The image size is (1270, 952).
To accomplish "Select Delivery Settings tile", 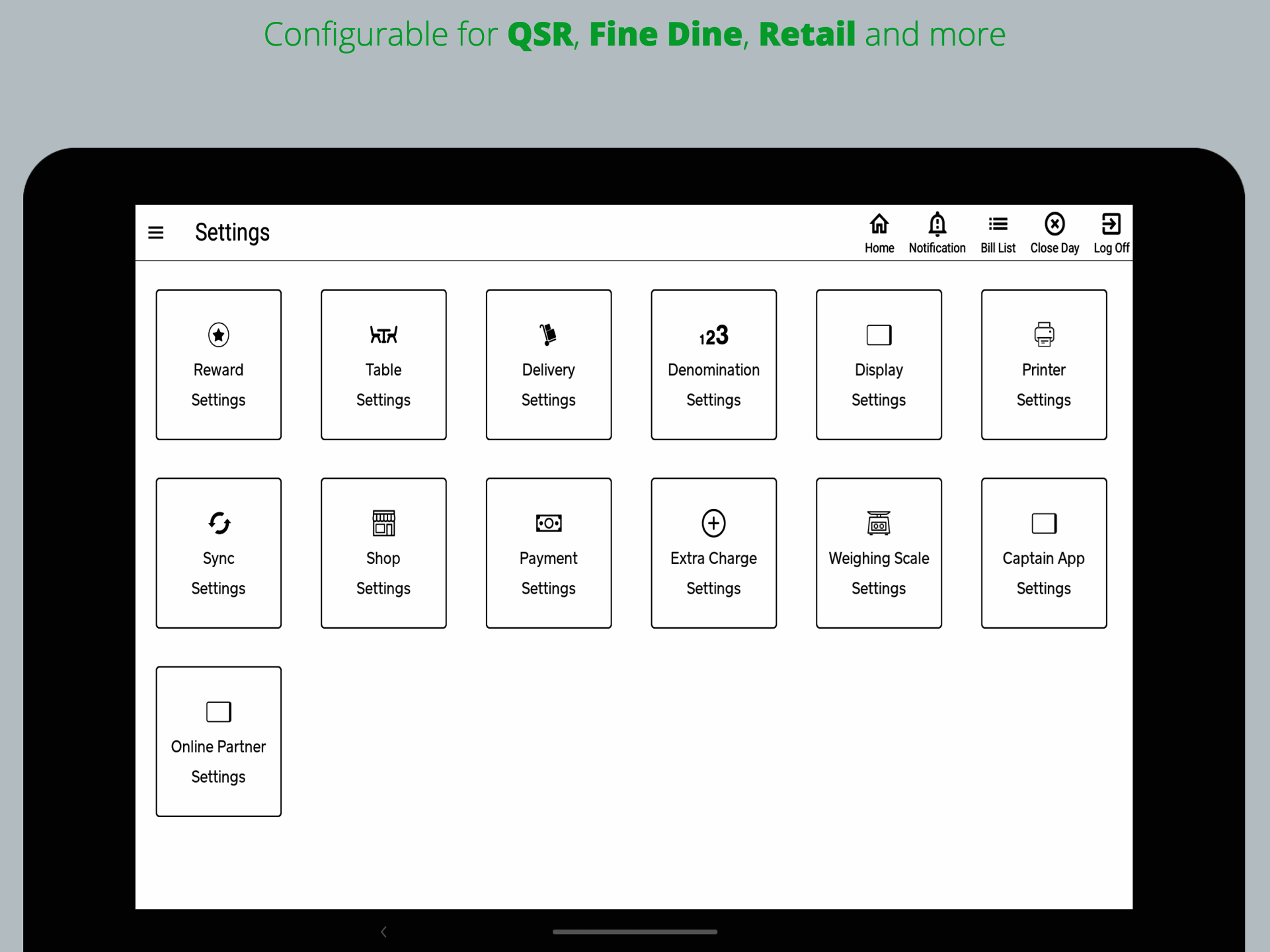I will 549,365.
